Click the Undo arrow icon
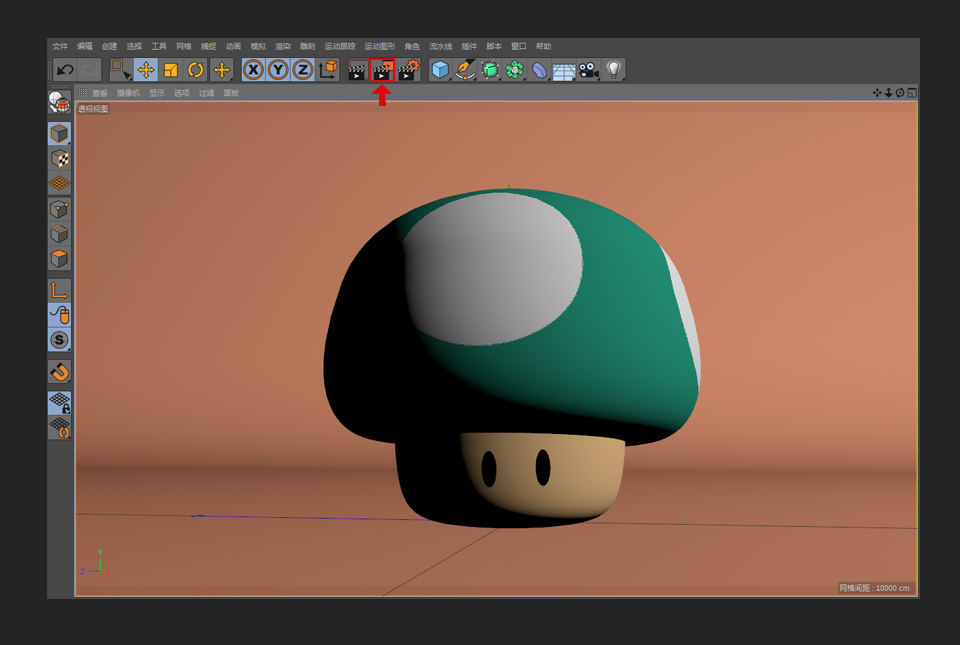 (x=65, y=70)
